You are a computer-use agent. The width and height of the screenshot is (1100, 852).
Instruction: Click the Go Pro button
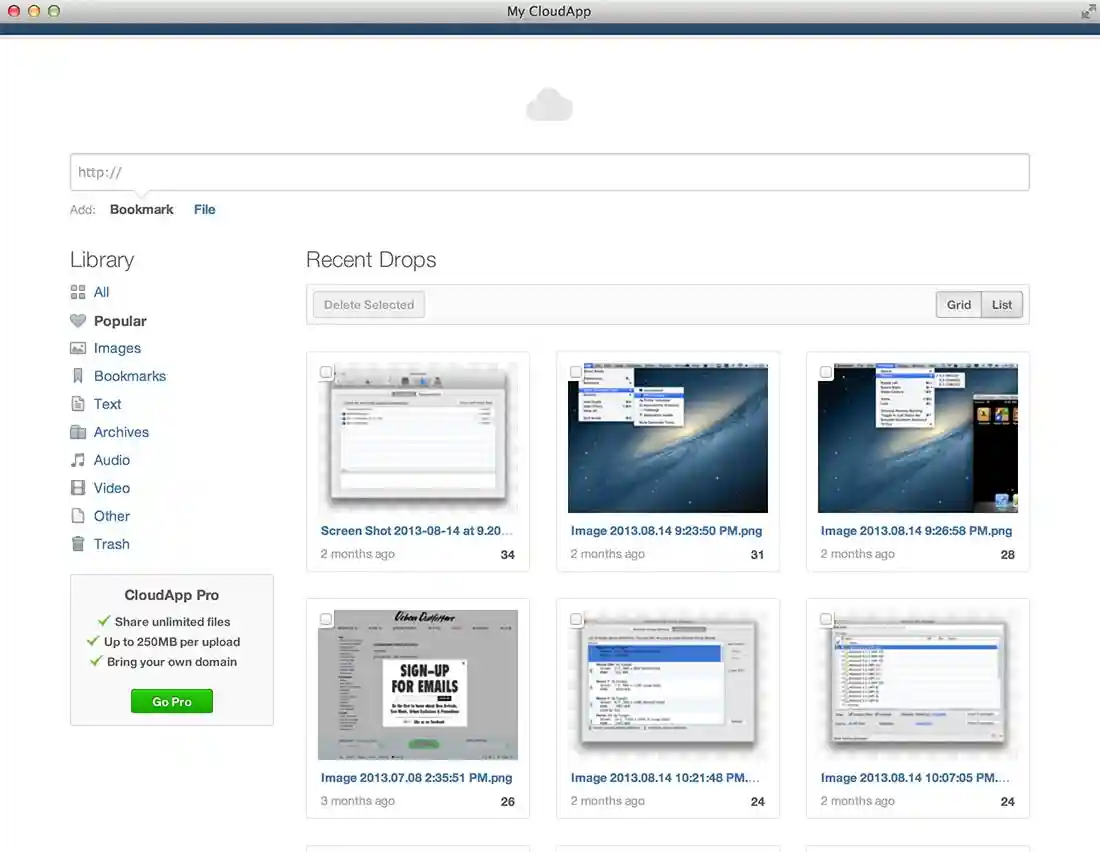click(x=171, y=701)
